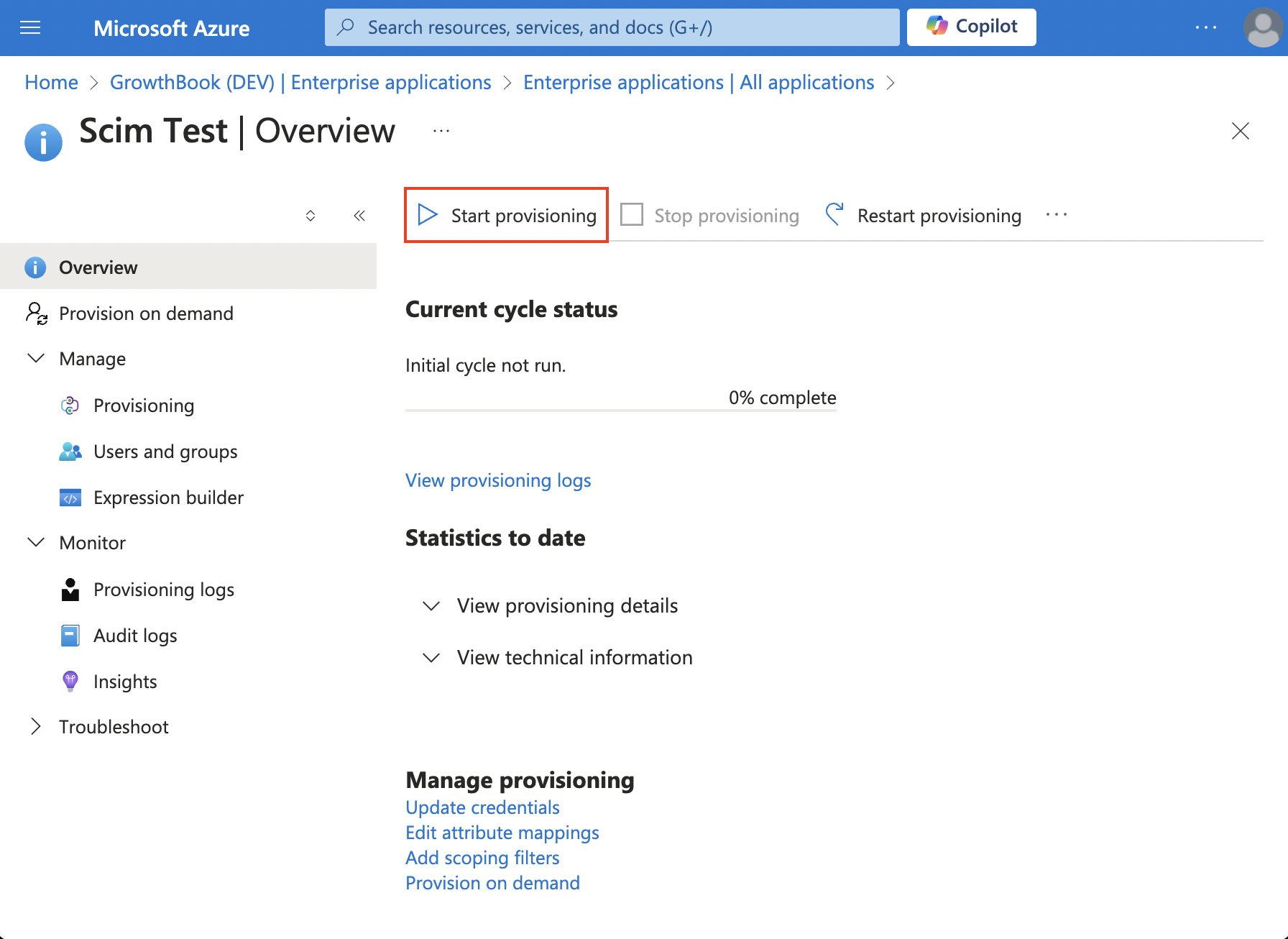Click the Provisioning logs person icon
Screen dimensions: 1288x939
pos(70,590)
